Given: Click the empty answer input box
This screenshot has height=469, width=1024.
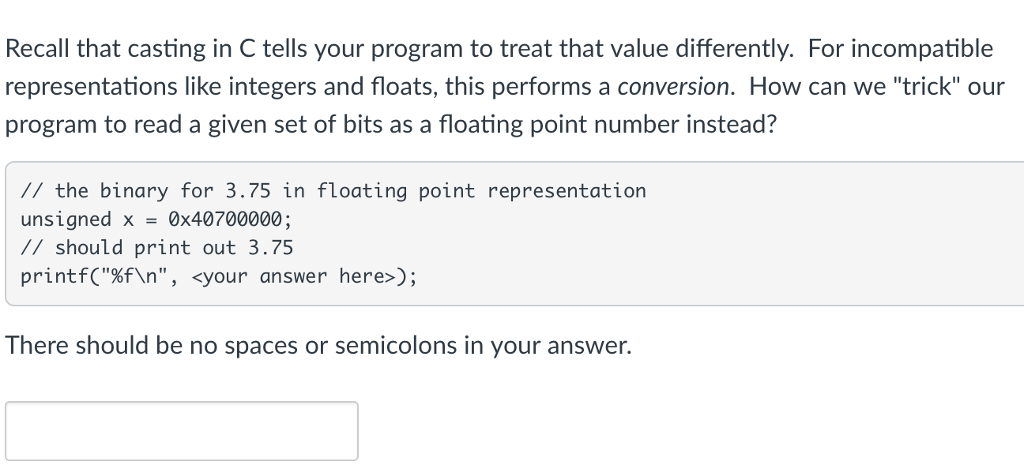Looking at the screenshot, I should coord(181,431).
